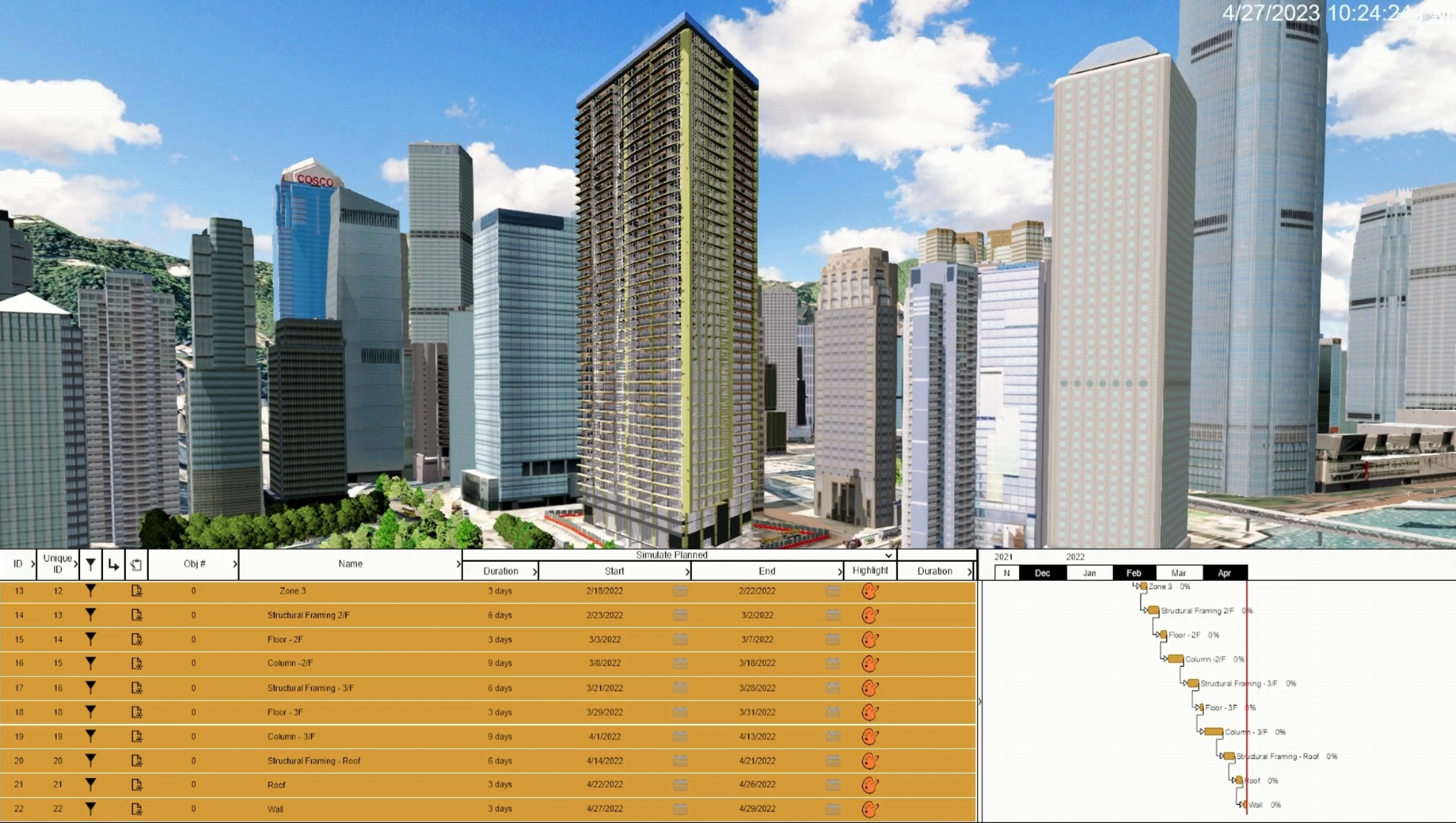Click the simulation date-time display
This screenshot has width=1456, height=823.
(x=1336, y=13)
